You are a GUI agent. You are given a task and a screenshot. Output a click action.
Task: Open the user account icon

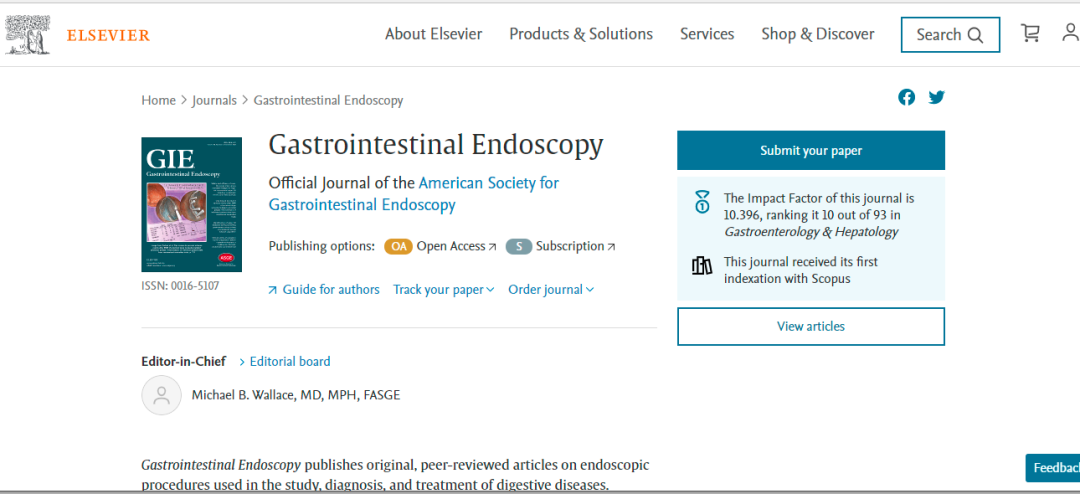click(1069, 33)
